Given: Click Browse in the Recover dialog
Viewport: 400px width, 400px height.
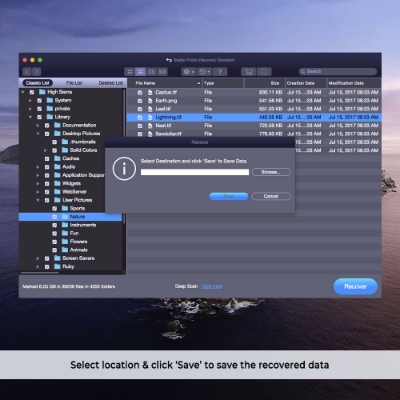Looking at the screenshot, I should click(x=271, y=172).
